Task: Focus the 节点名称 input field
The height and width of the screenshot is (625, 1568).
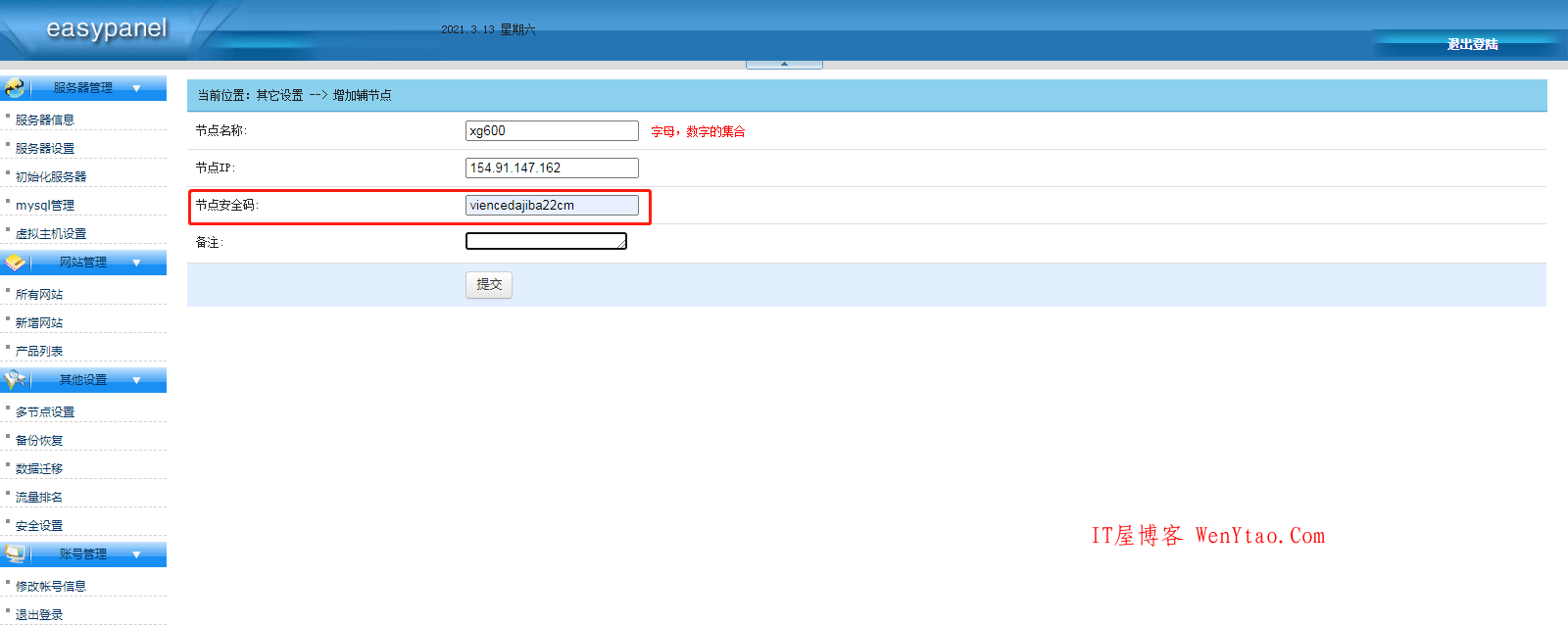Action: tap(552, 130)
